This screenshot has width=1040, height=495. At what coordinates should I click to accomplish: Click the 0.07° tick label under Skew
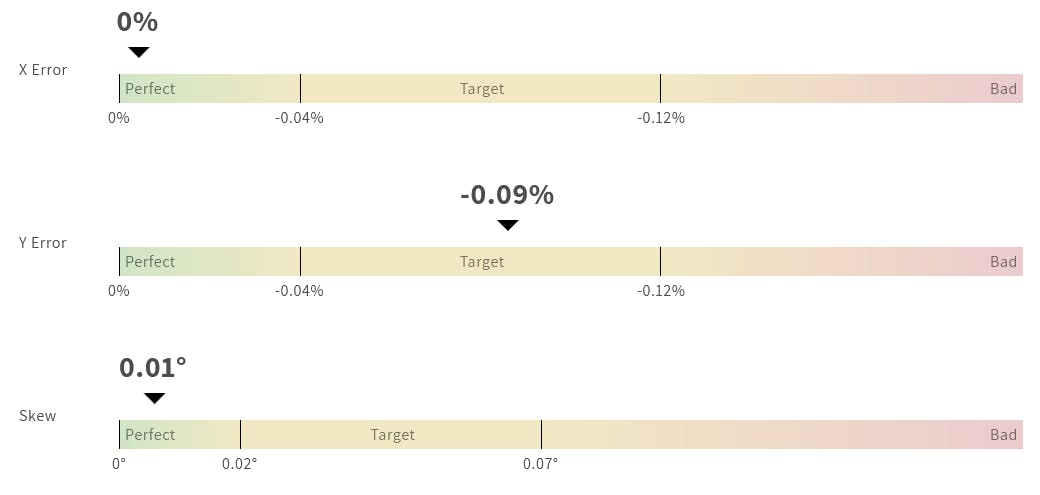pos(541,464)
